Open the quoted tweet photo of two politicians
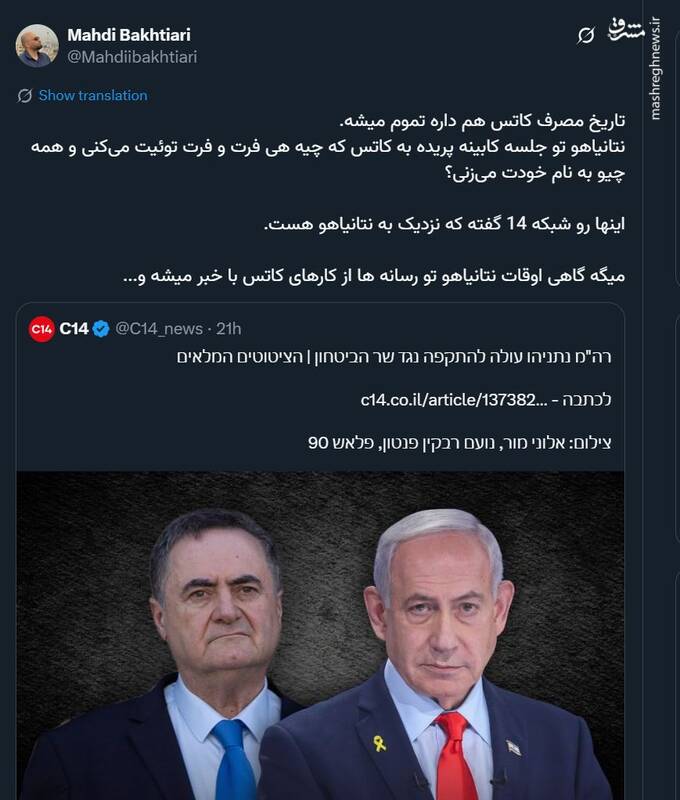Viewport: 680px width, 800px height. [x=320, y=635]
